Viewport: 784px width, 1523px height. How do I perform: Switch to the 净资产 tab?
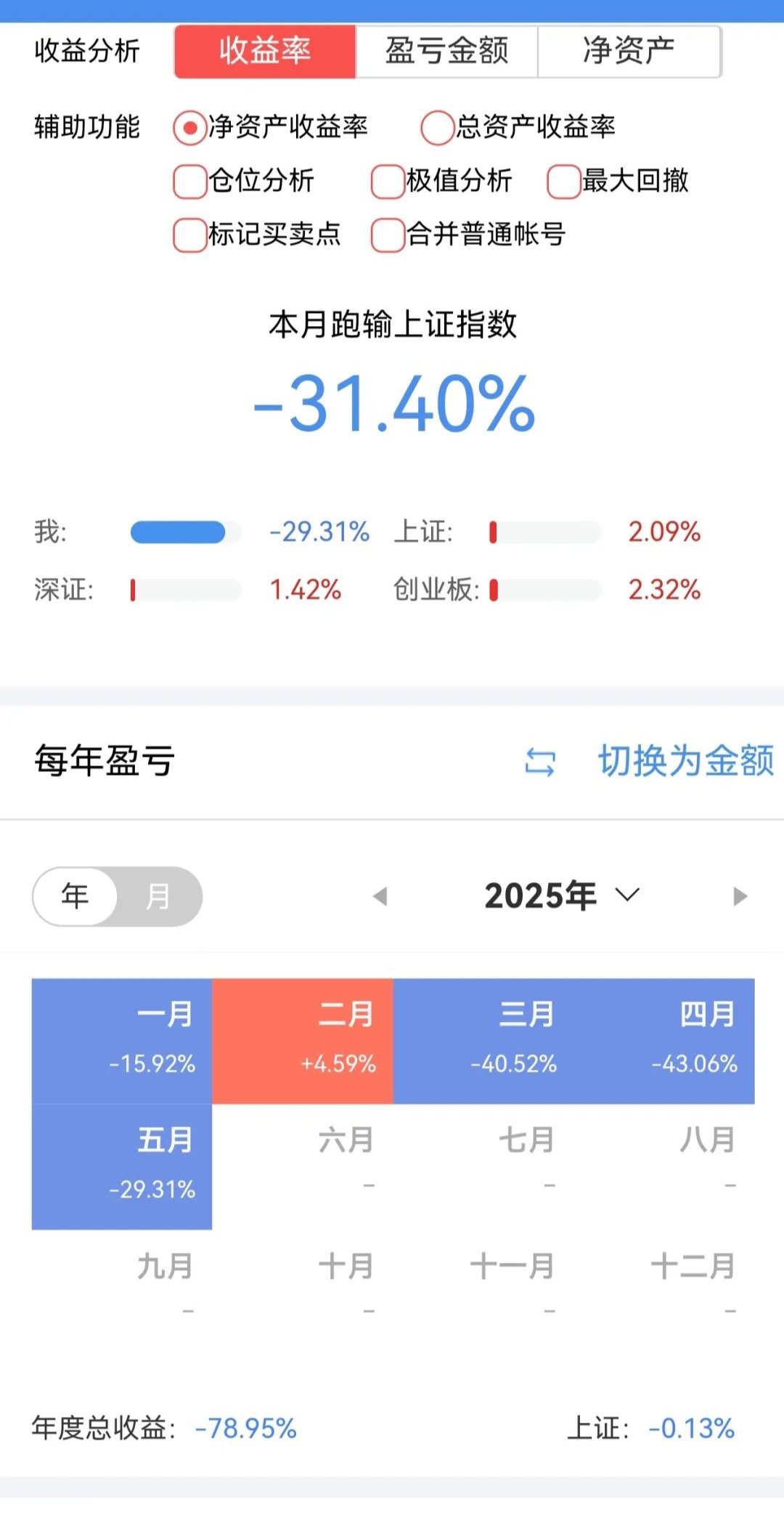tap(629, 52)
